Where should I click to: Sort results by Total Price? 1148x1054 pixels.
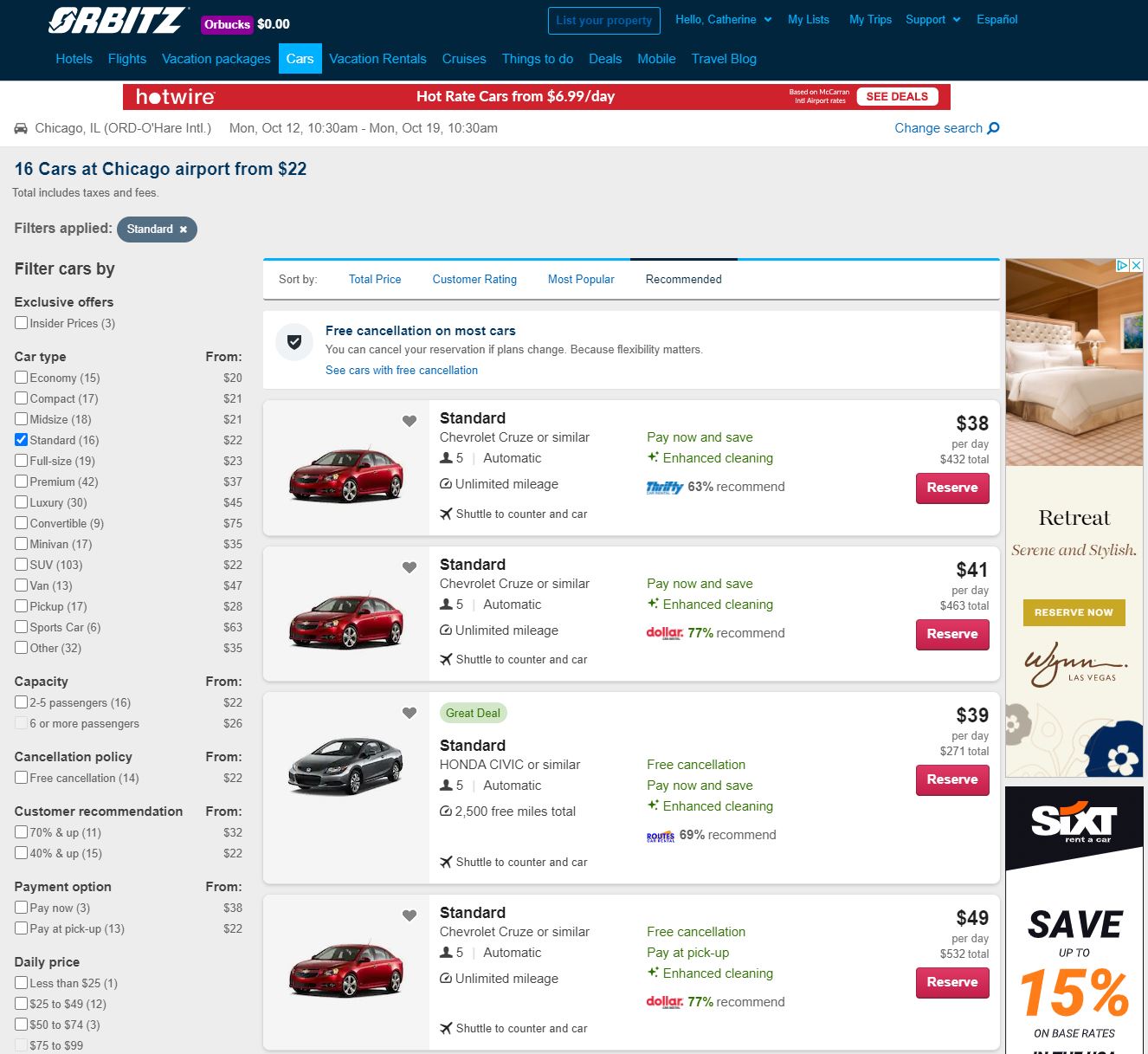tap(375, 280)
